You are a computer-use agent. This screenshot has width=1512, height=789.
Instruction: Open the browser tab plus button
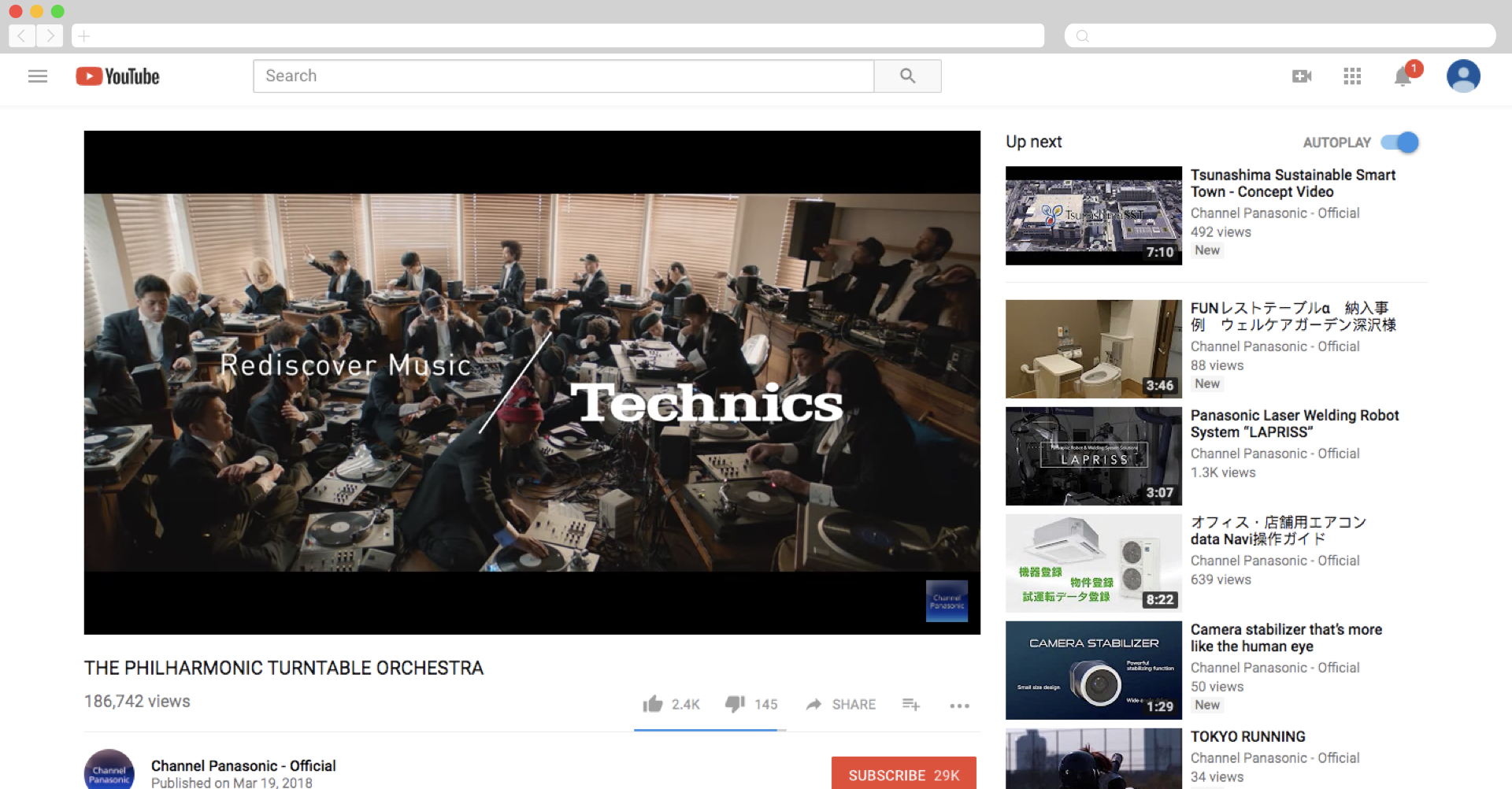click(83, 35)
